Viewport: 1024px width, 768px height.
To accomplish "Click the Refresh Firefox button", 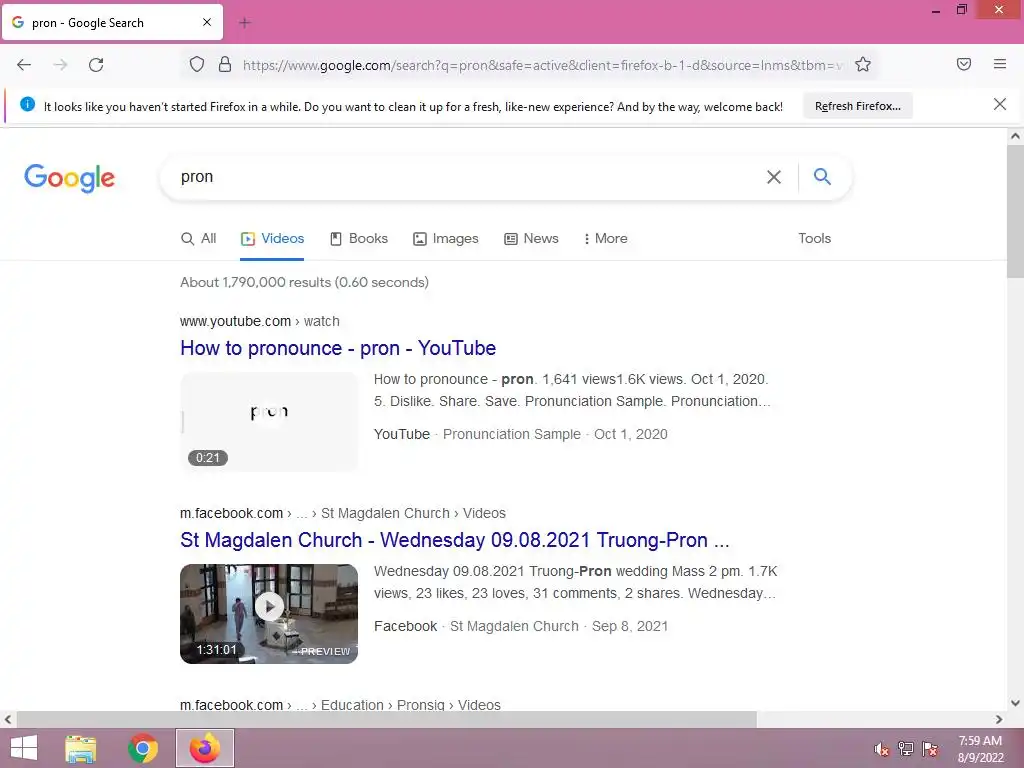I will click(857, 106).
